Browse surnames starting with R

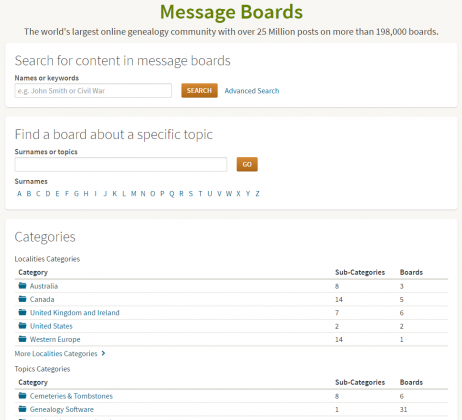point(181,194)
